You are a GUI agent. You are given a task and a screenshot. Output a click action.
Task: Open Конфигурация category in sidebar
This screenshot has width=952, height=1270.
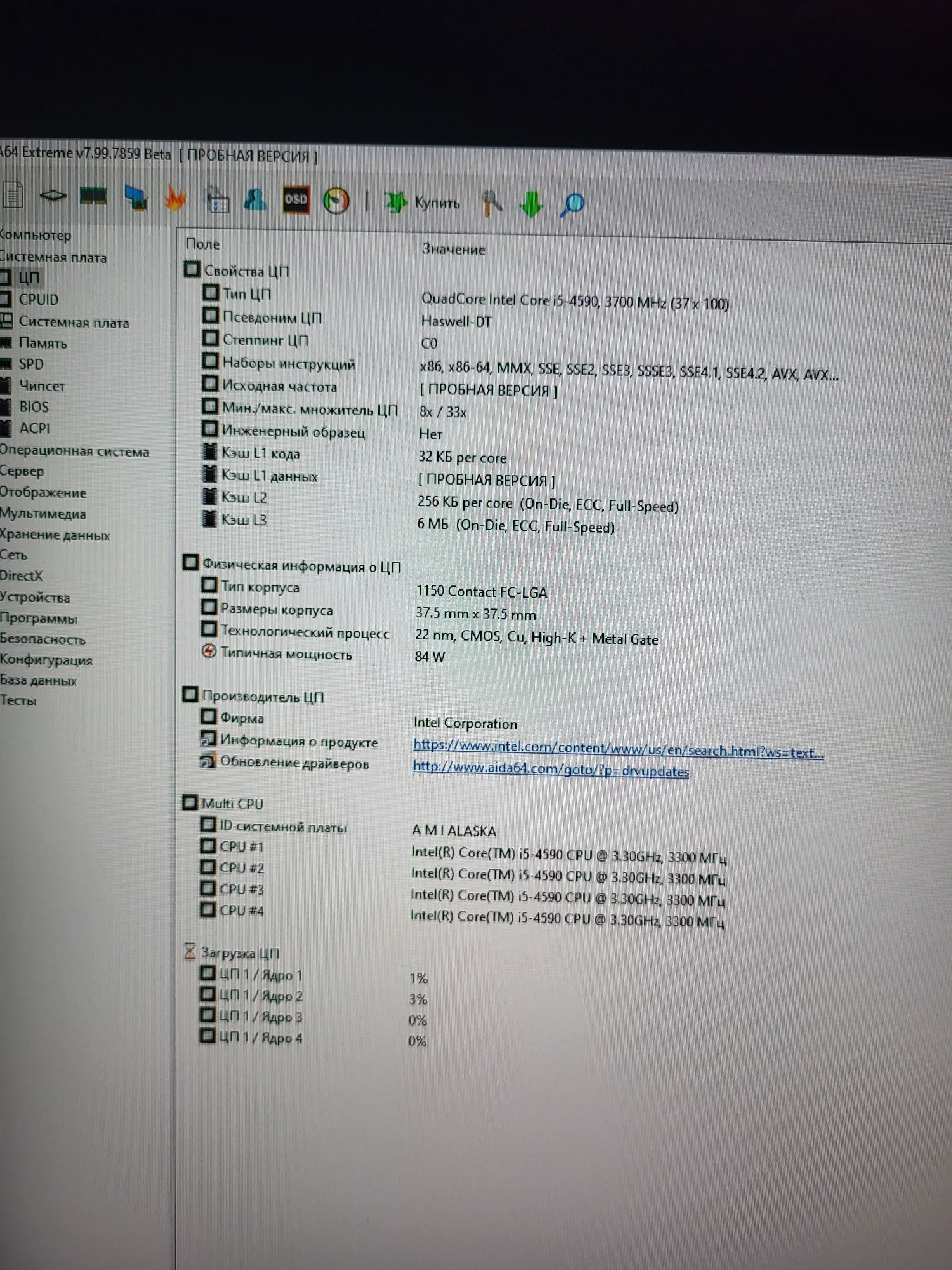(46, 660)
